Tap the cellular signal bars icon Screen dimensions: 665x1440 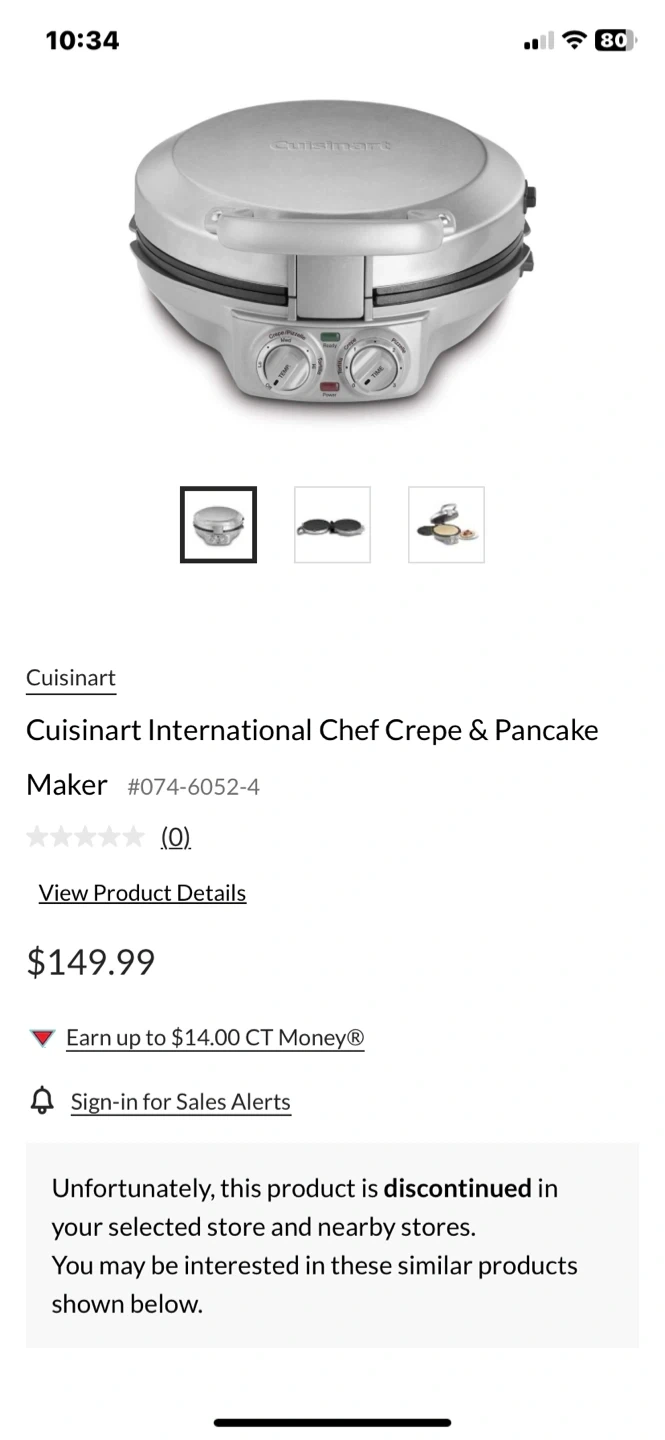tap(538, 41)
